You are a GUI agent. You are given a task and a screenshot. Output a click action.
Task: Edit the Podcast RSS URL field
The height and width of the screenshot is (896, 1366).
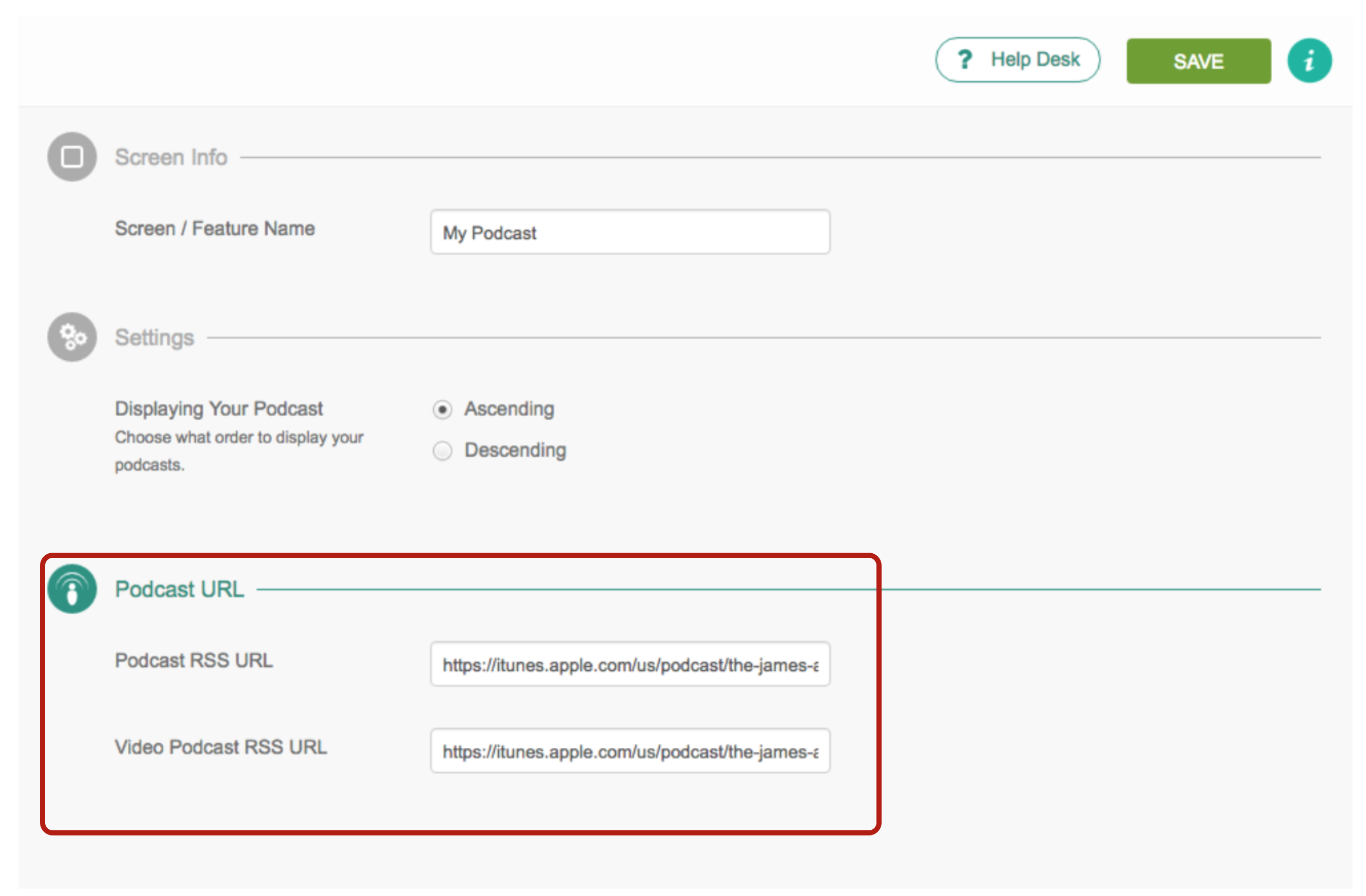click(x=630, y=665)
